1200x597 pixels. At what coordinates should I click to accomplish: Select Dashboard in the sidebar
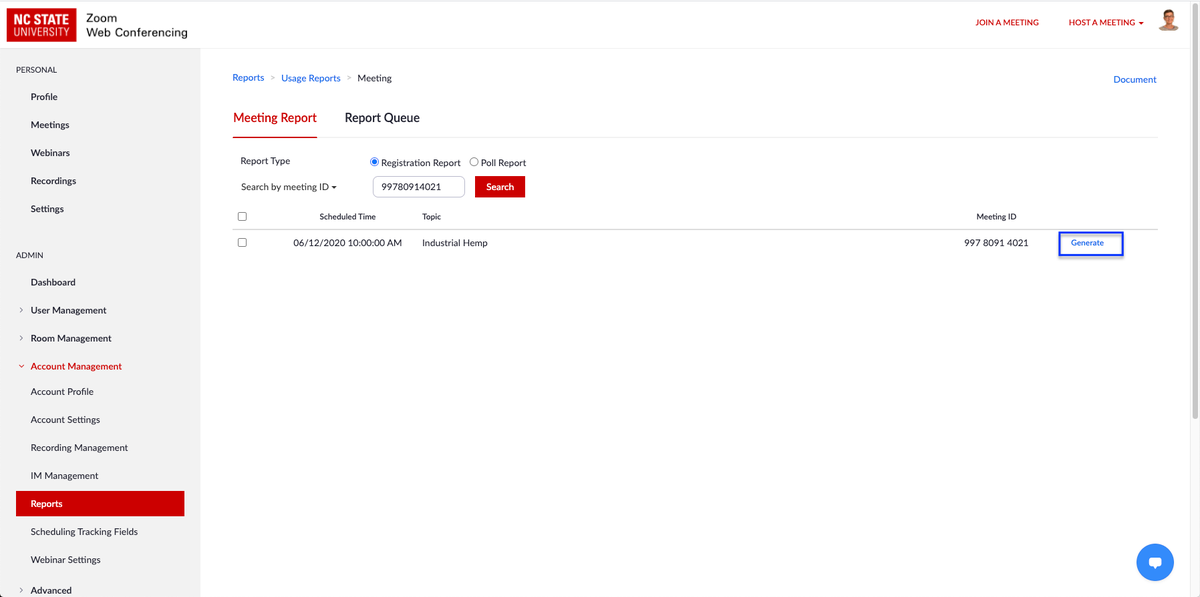(x=52, y=281)
